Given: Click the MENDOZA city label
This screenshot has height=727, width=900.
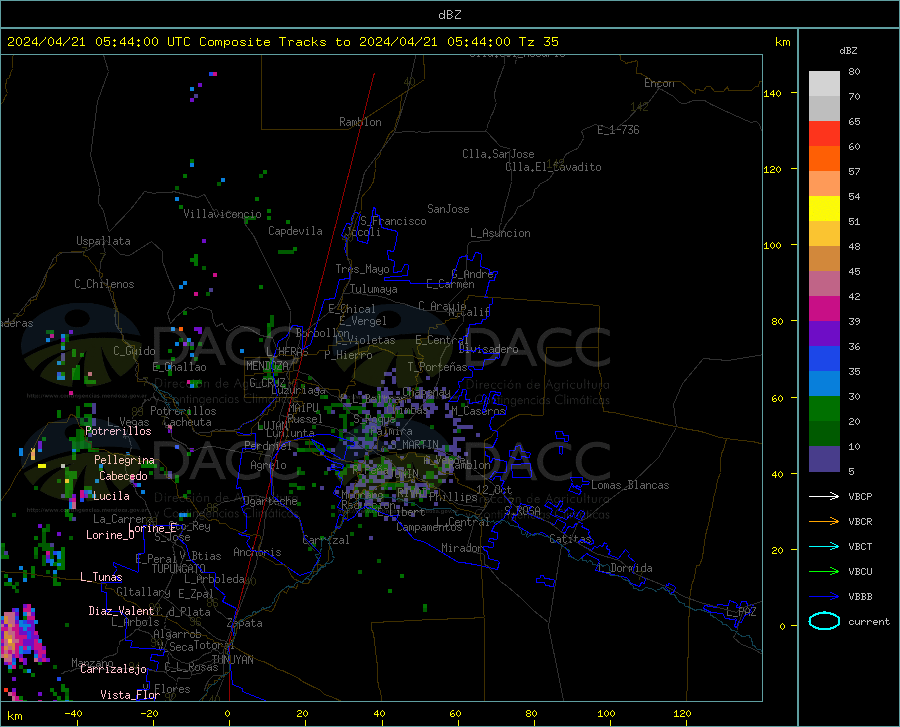Looking at the screenshot, I should (267, 366).
